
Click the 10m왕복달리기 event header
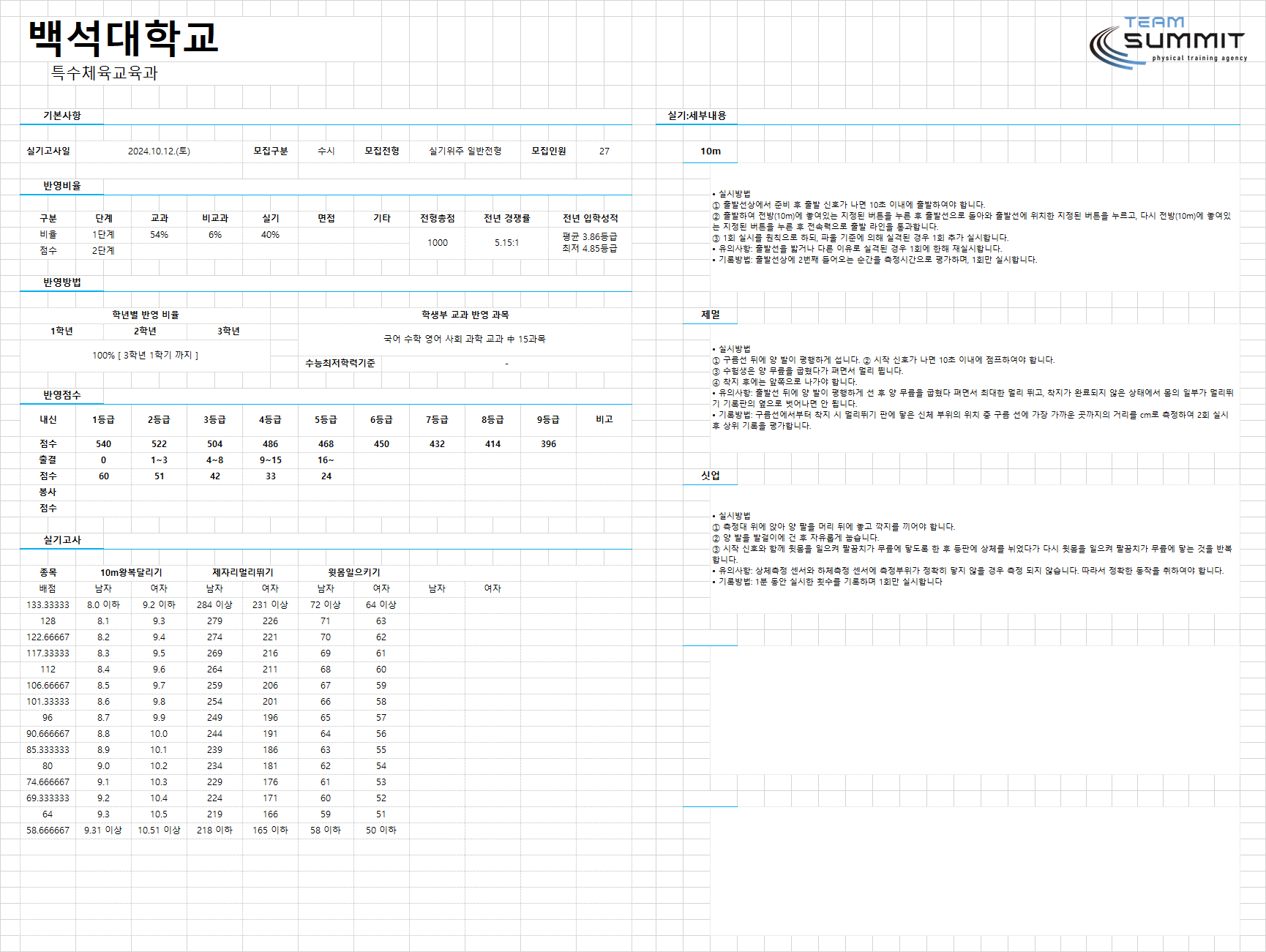131,573
